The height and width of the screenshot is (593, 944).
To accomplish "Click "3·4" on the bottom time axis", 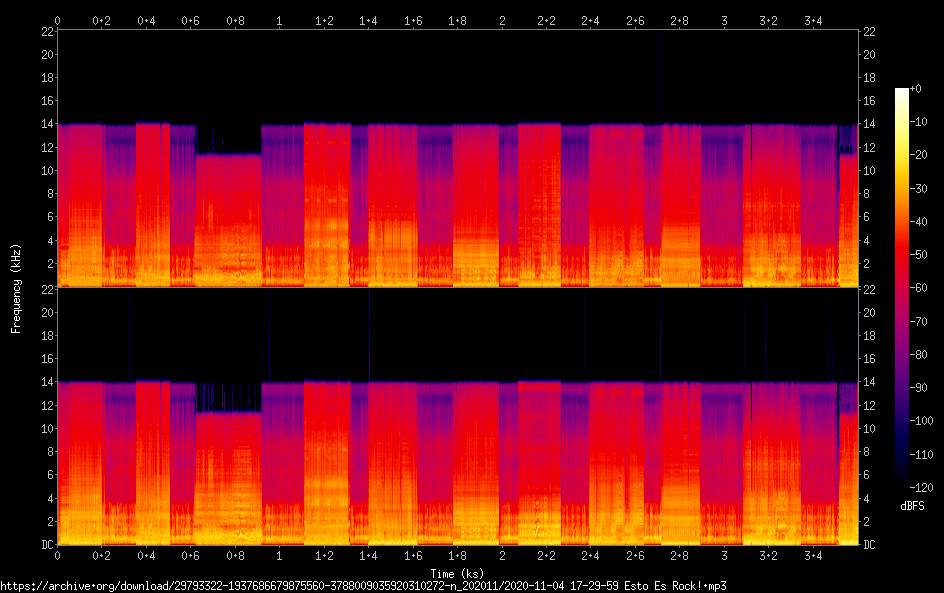I will (x=813, y=556).
